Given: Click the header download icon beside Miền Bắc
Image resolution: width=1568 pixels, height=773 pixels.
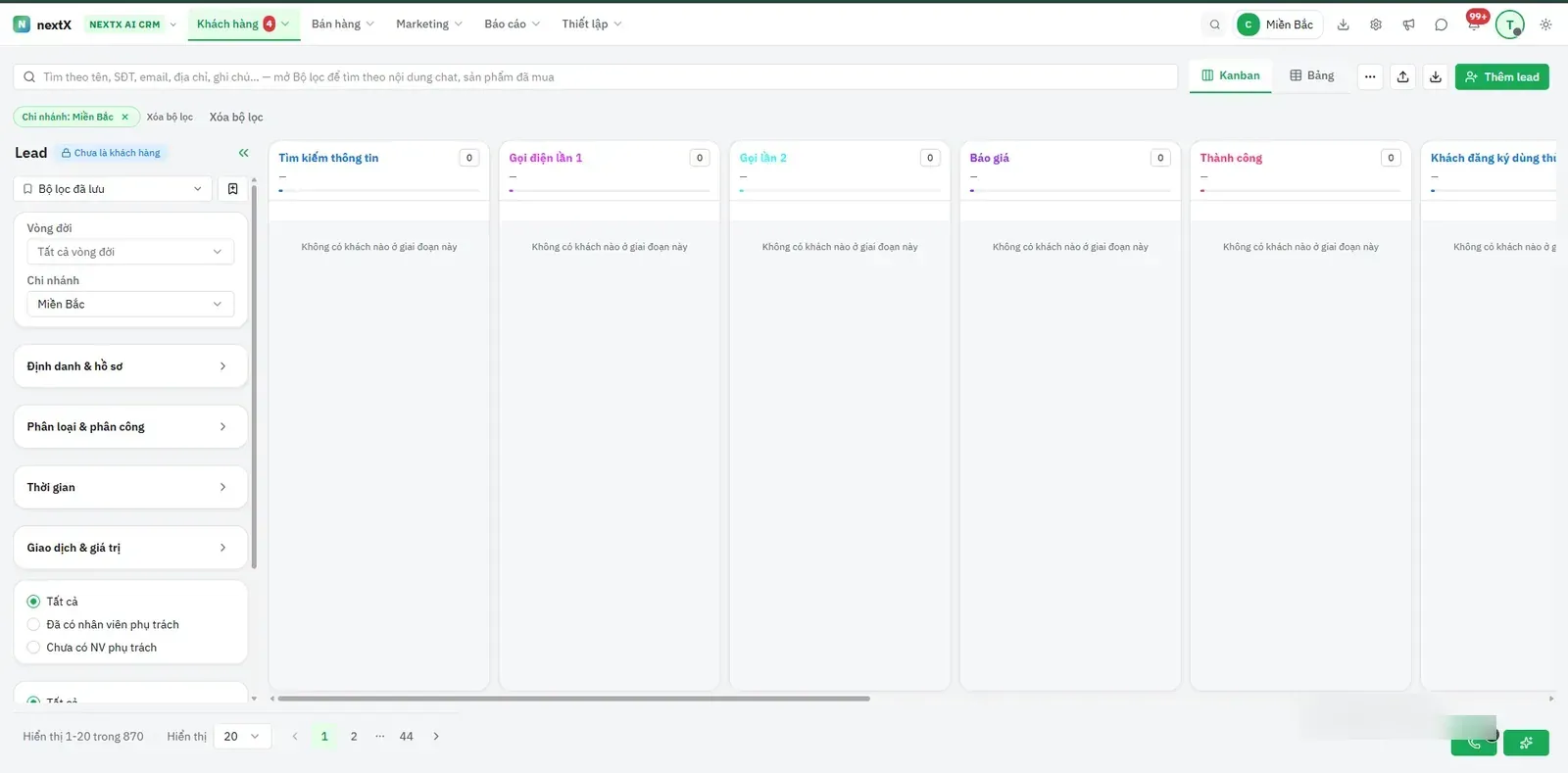Looking at the screenshot, I should (x=1344, y=24).
